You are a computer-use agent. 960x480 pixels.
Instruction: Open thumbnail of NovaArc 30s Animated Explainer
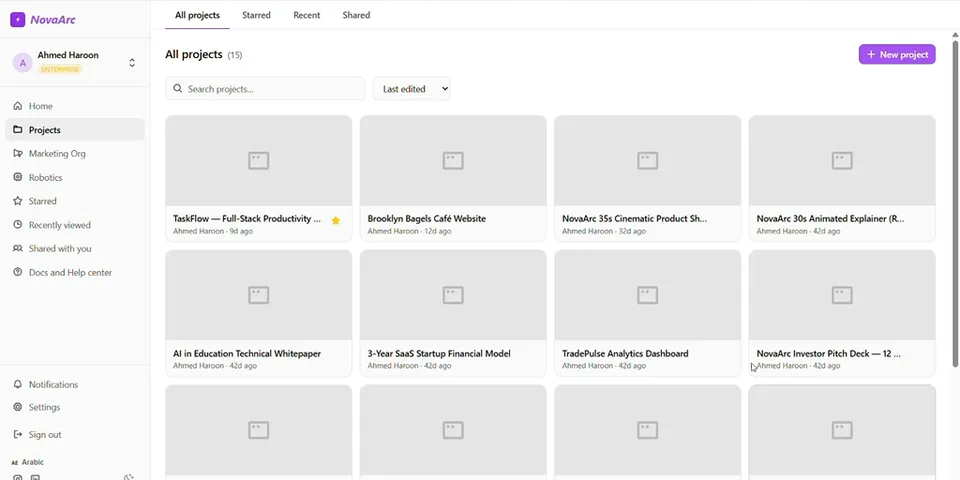tap(842, 160)
